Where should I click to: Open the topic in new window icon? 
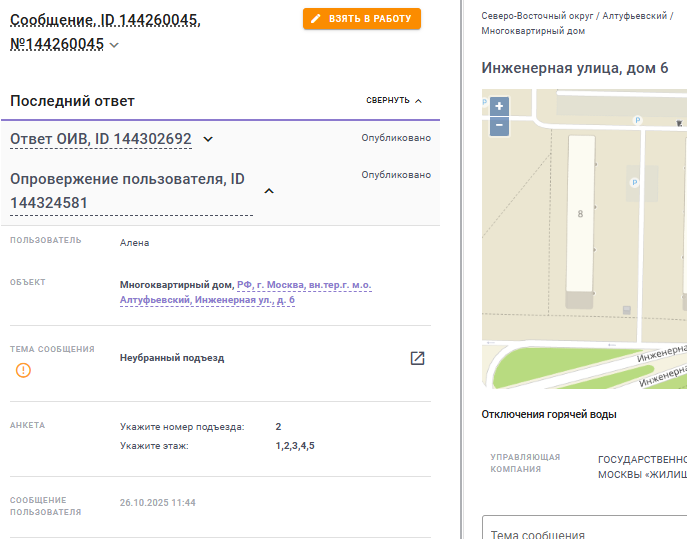click(417, 358)
